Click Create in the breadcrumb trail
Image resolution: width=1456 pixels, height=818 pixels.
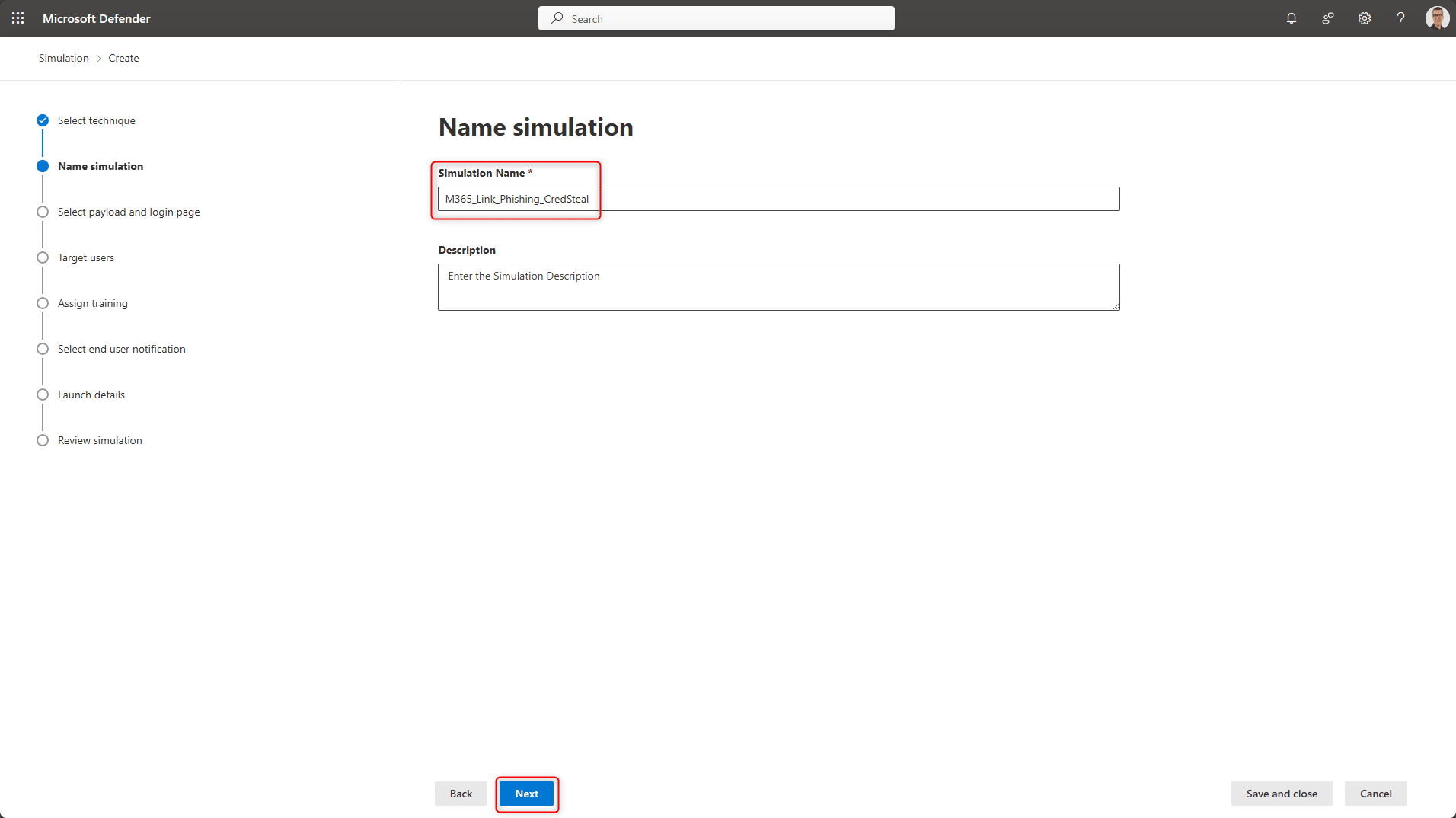pyautogui.click(x=123, y=58)
